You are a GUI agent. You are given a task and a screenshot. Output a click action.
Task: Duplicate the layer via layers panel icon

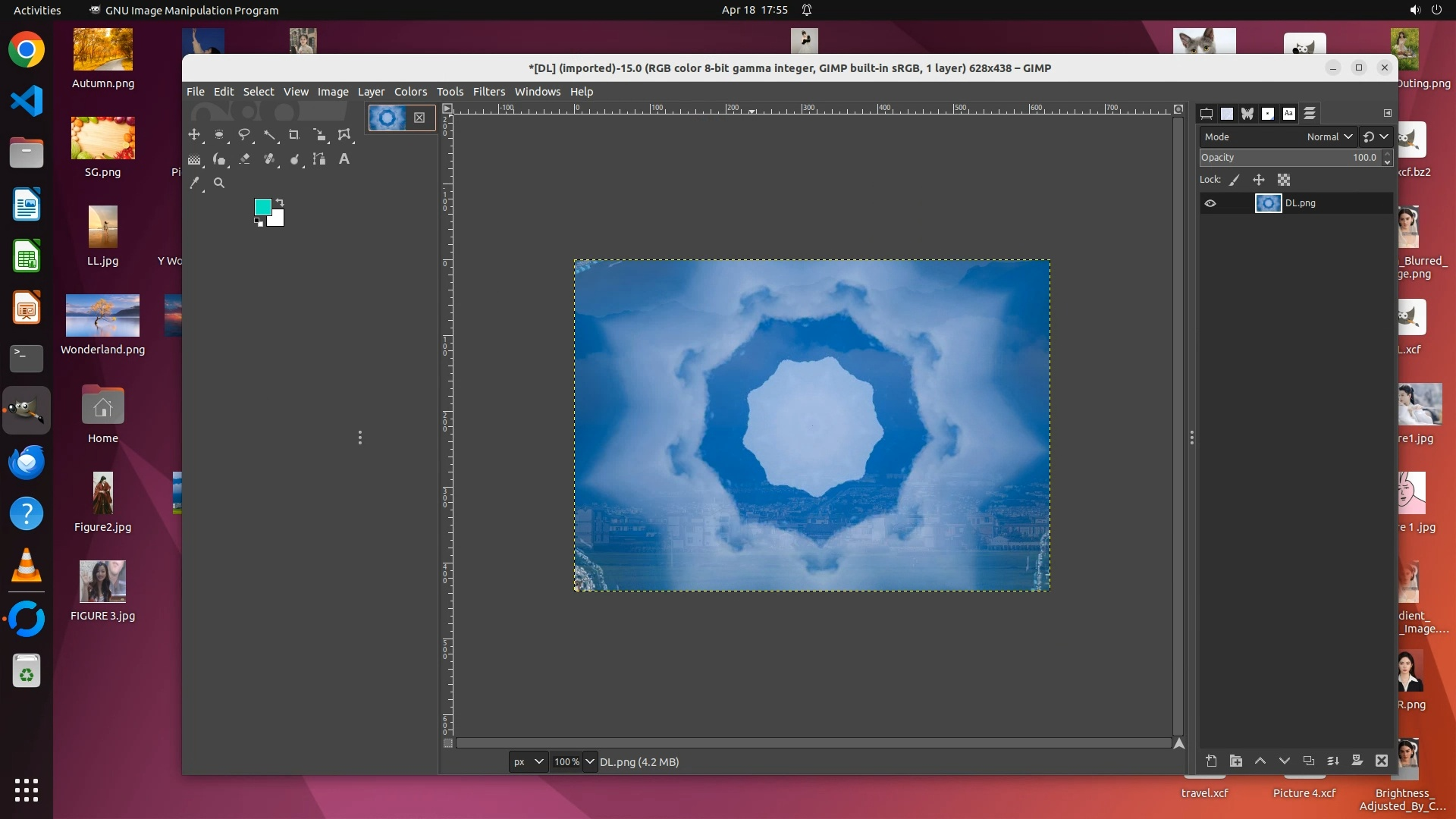click(1309, 761)
